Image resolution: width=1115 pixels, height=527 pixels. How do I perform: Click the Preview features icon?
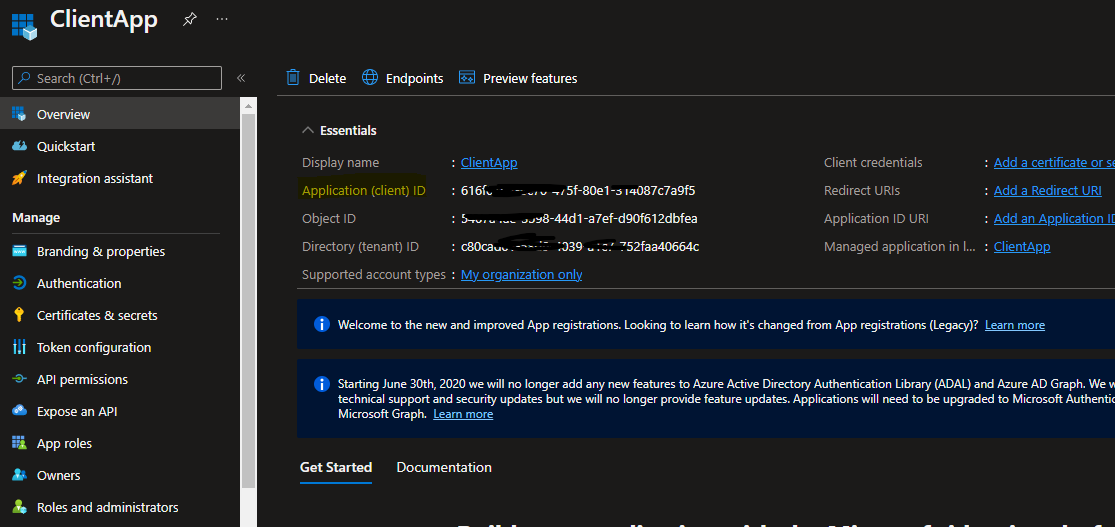pyautogui.click(x=467, y=78)
